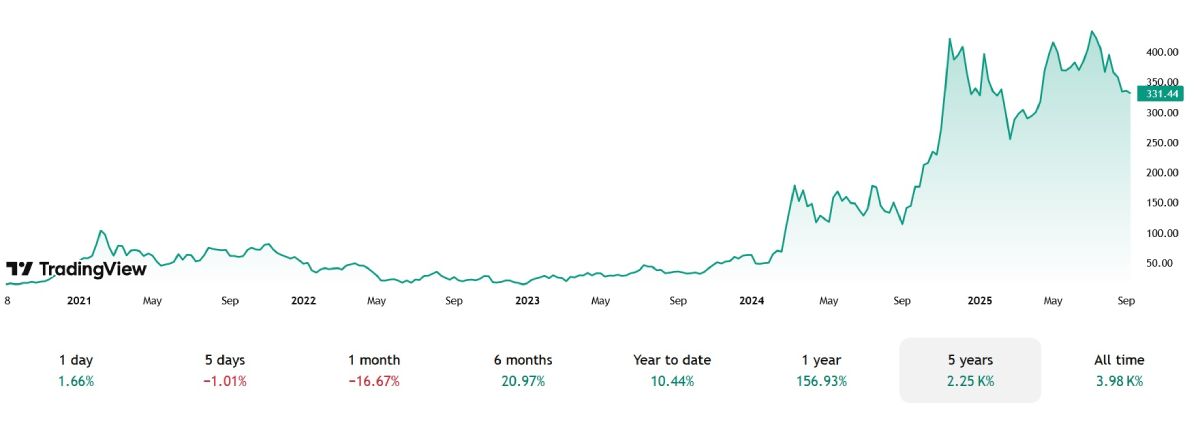The width and height of the screenshot is (1200, 422).
Task: Click the 200.00 price scale label
Action: click(x=1160, y=173)
